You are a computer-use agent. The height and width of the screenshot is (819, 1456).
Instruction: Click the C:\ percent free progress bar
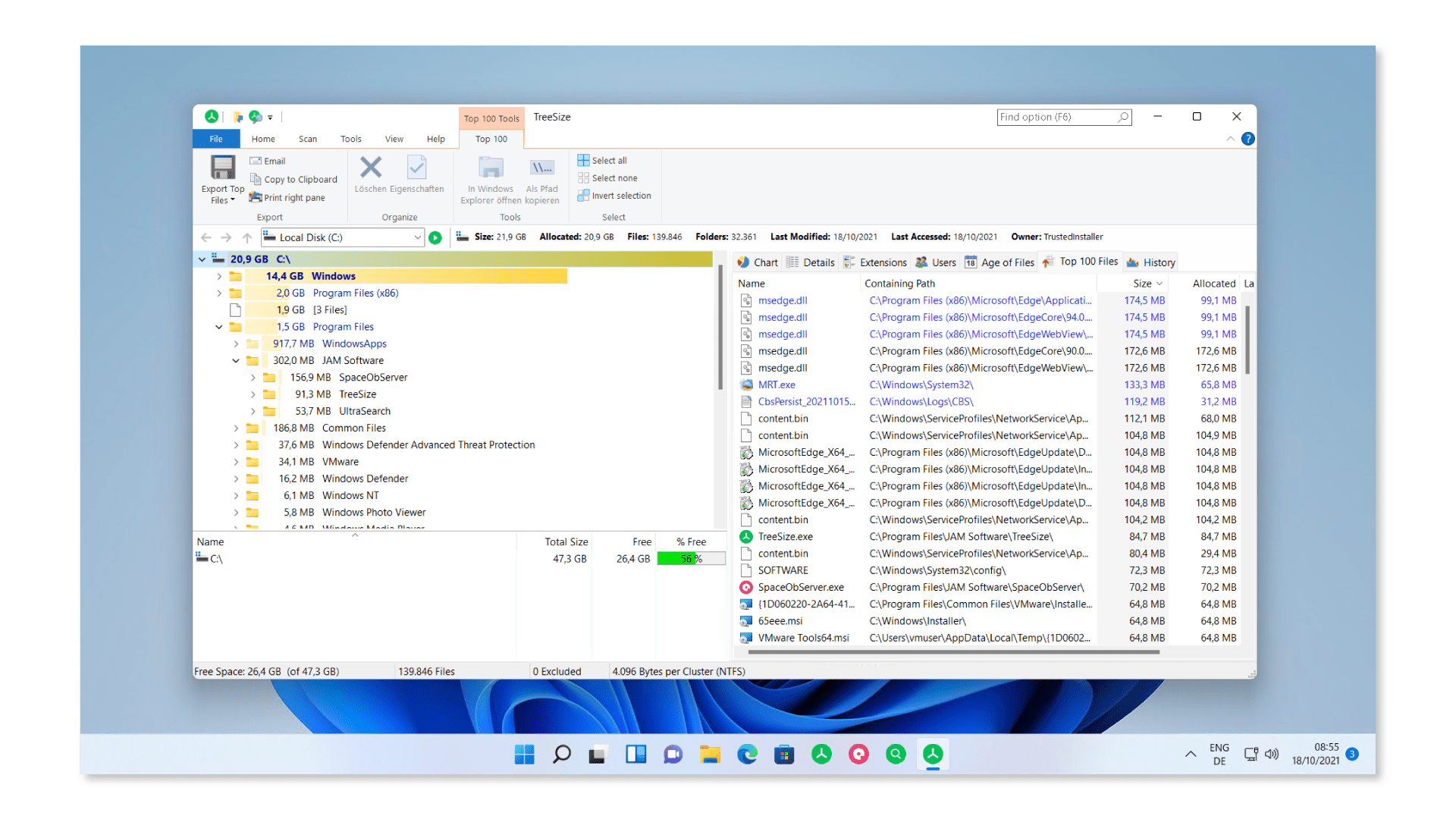(690, 559)
